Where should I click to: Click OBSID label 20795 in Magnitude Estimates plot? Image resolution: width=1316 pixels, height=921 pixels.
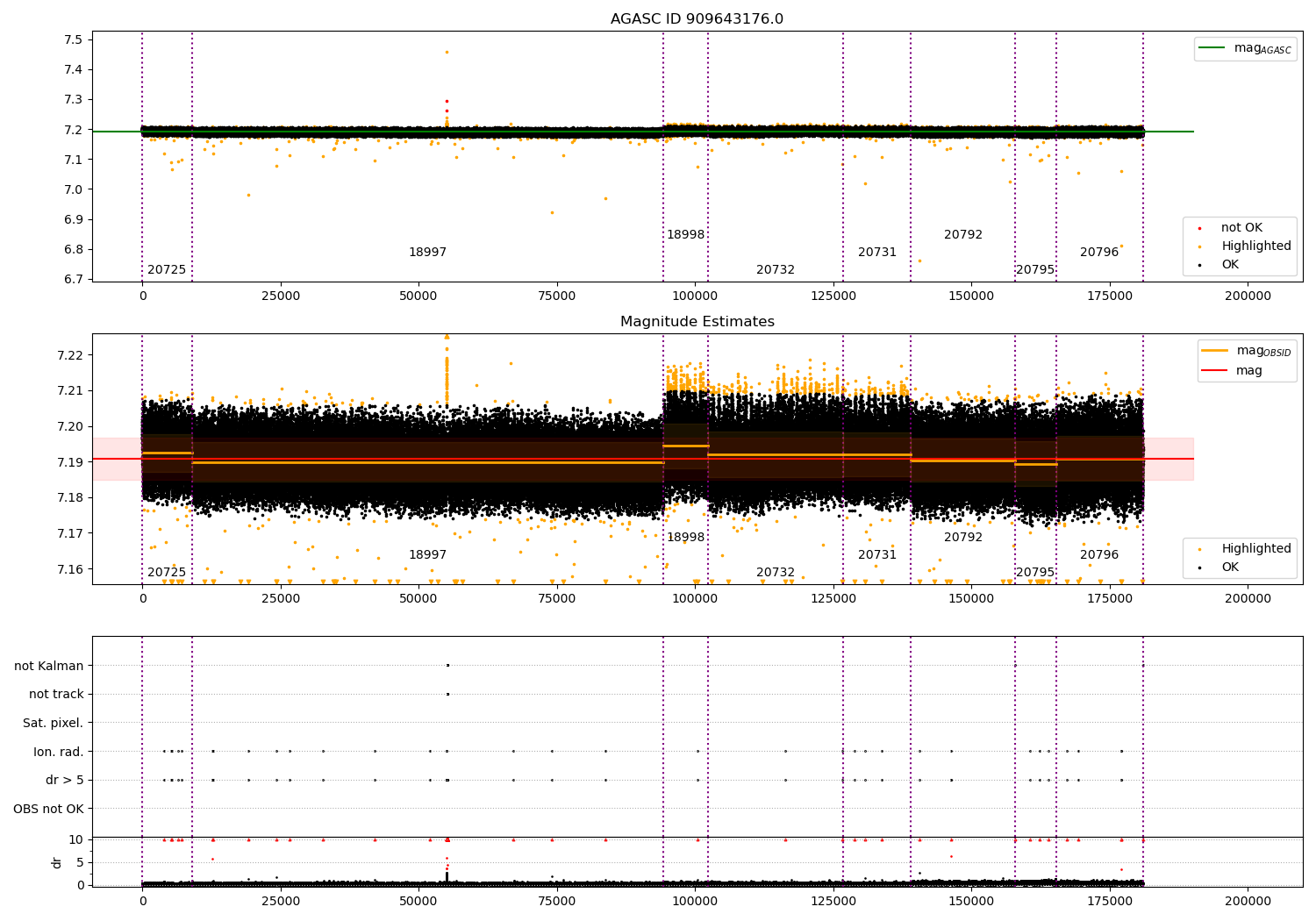point(1035,573)
